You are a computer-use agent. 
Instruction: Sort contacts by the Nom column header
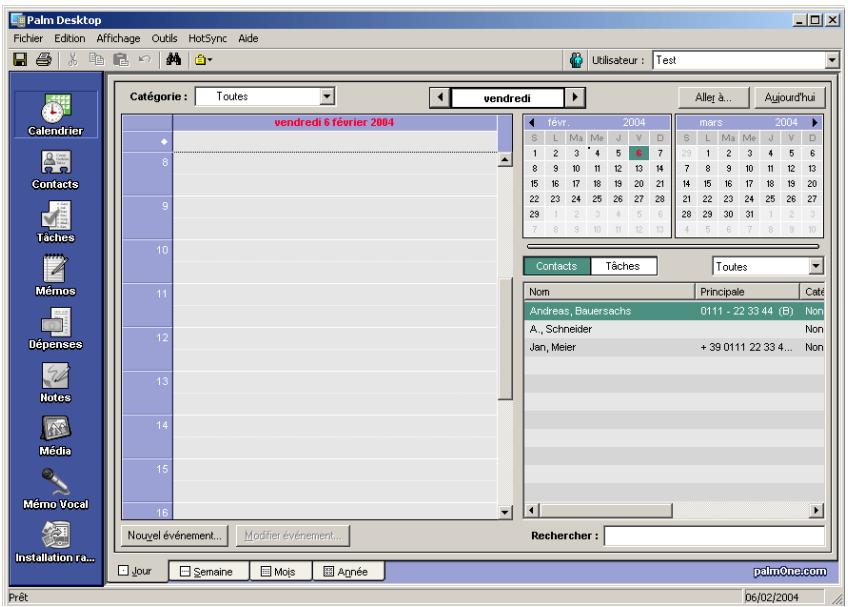pos(609,292)
